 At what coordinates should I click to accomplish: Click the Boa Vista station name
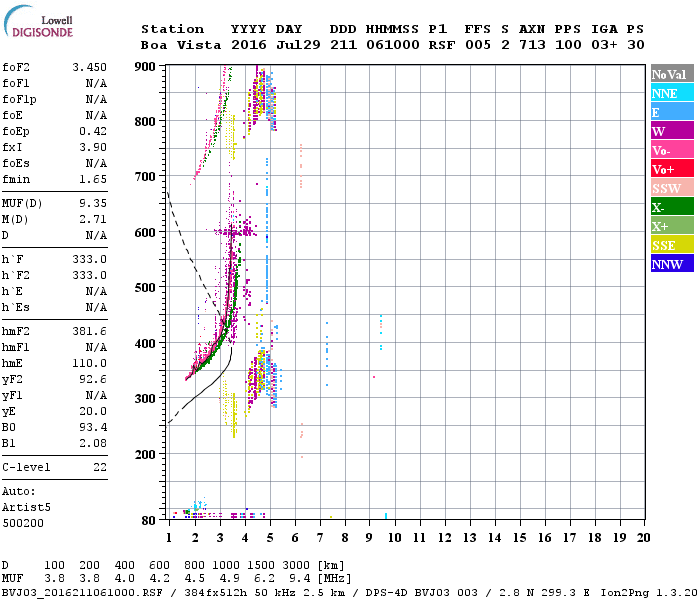pos(181,45)
